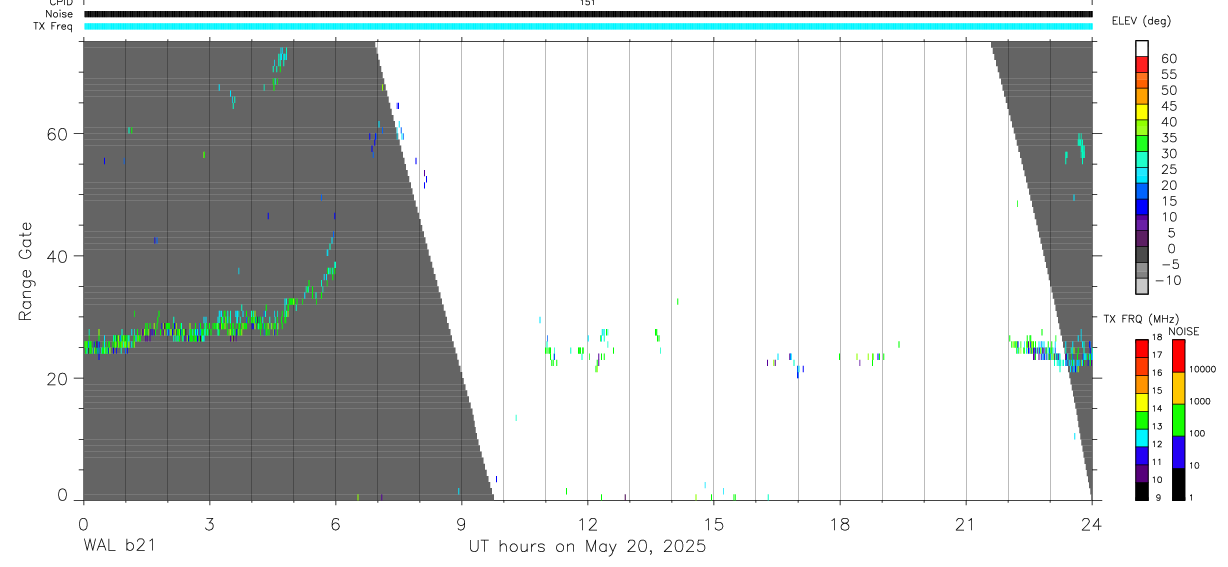Image resolution: width=1228 pixels, height=567 pixels.
Task: Click the y-axis tick label '20'
Action: click(57, 379)
